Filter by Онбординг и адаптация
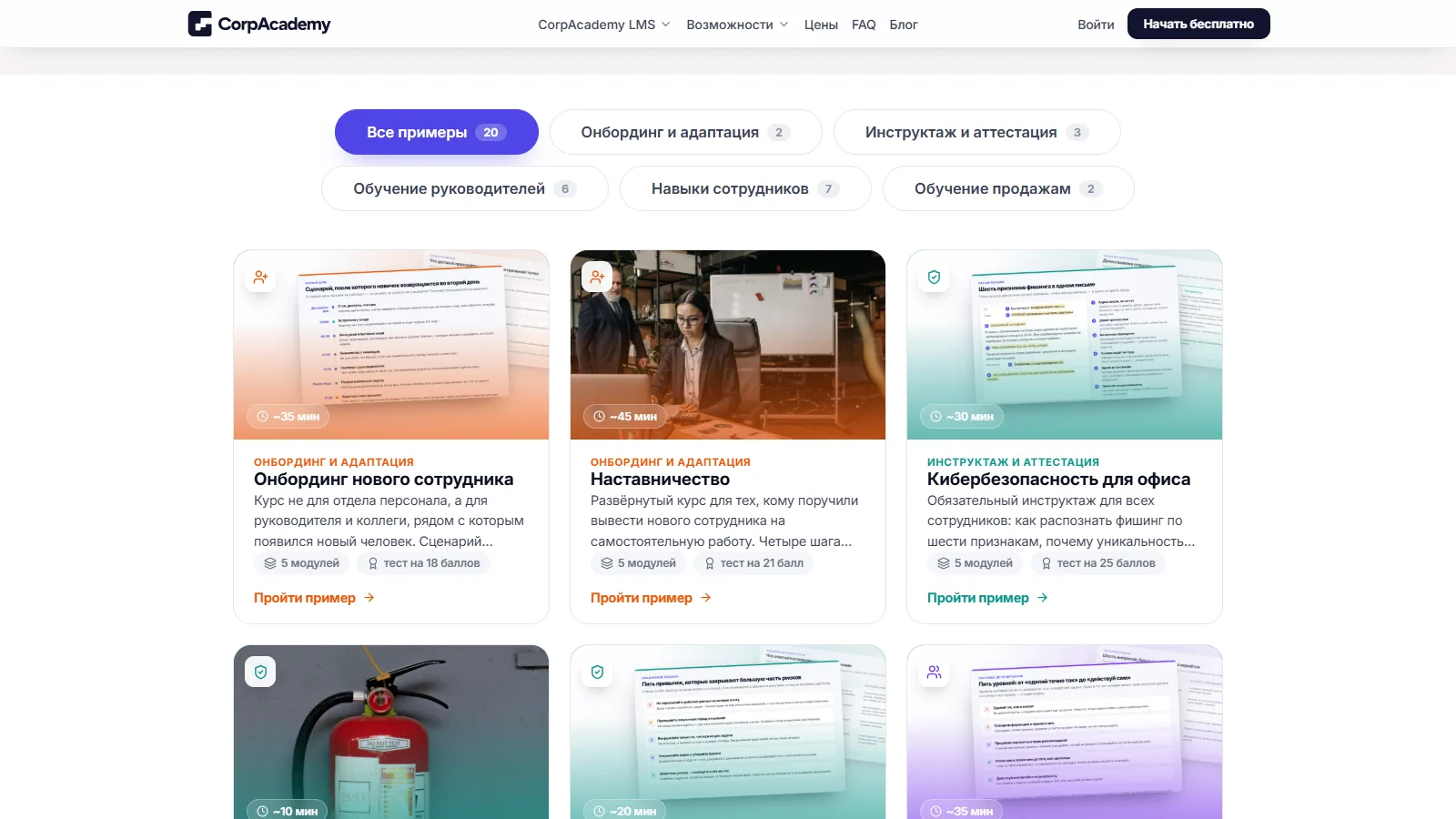 [686, 132]
